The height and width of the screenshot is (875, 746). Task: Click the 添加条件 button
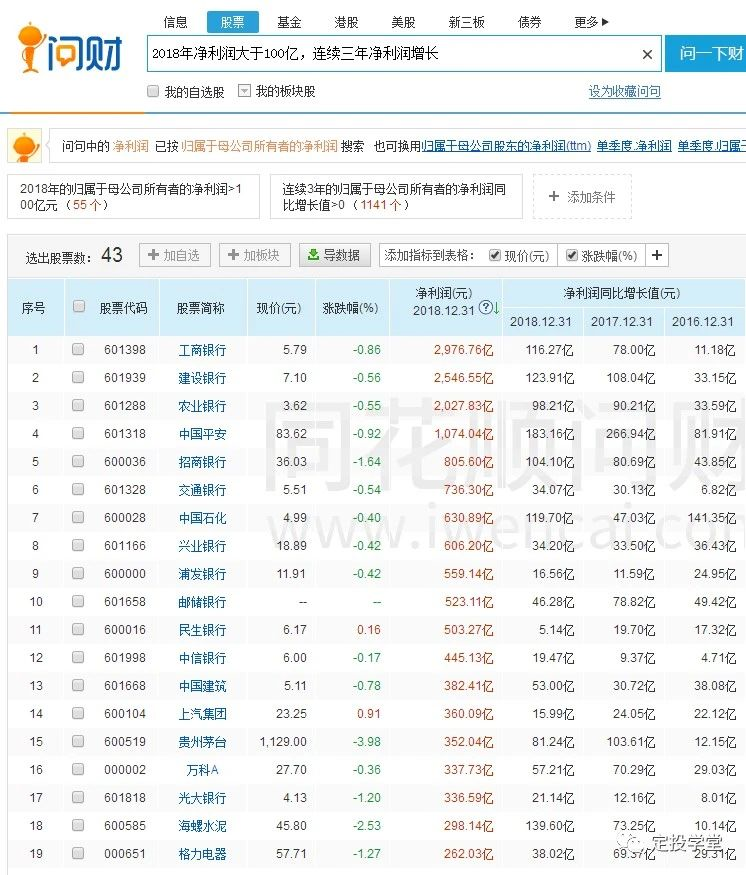pyautogui.click(x=583, y=196)
